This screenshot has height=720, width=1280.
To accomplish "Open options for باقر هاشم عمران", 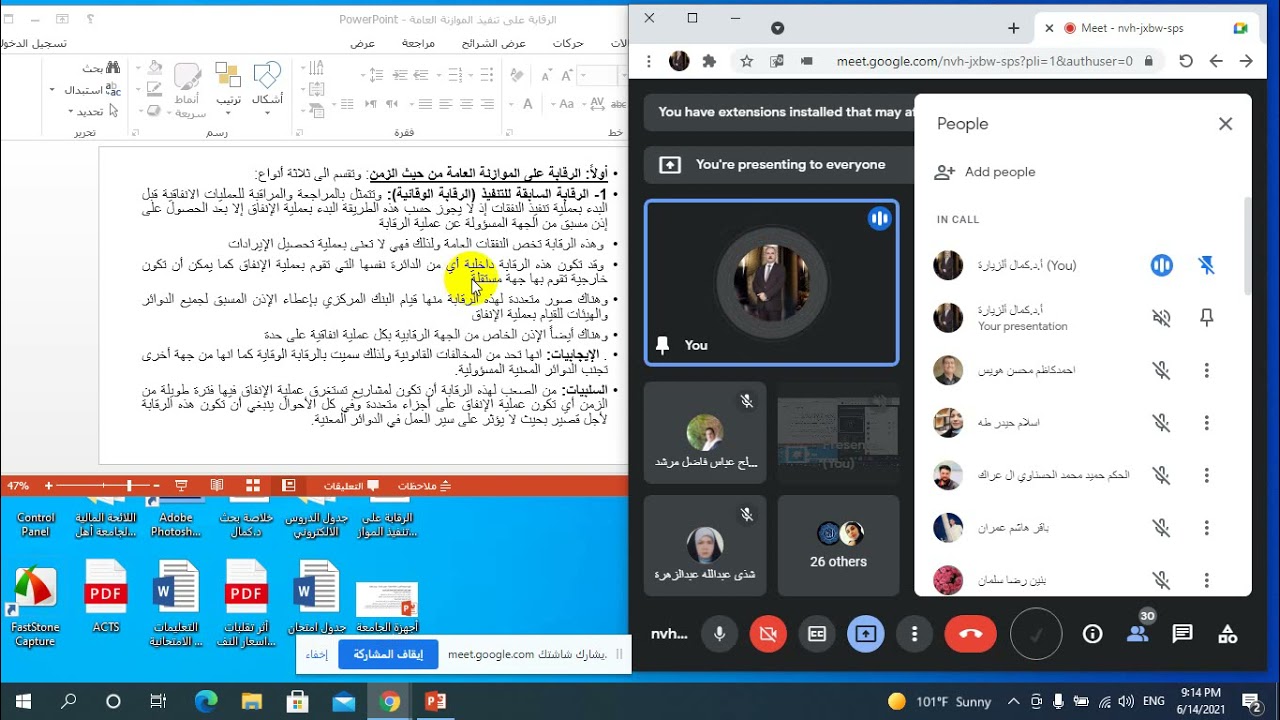I will tap(1207, 528).
